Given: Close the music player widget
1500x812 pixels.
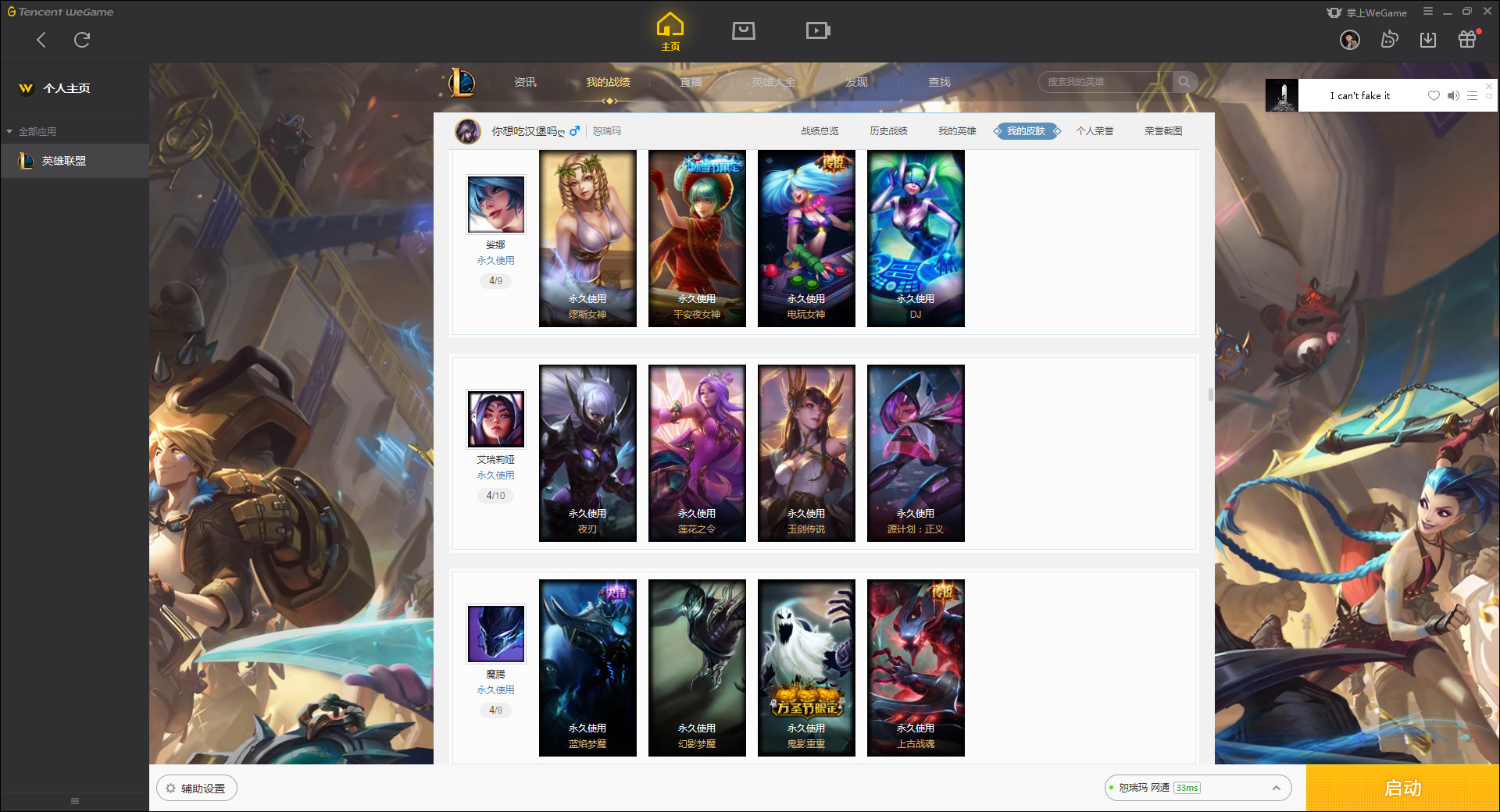Looking at the screenshot, I should pos(1489,86).
